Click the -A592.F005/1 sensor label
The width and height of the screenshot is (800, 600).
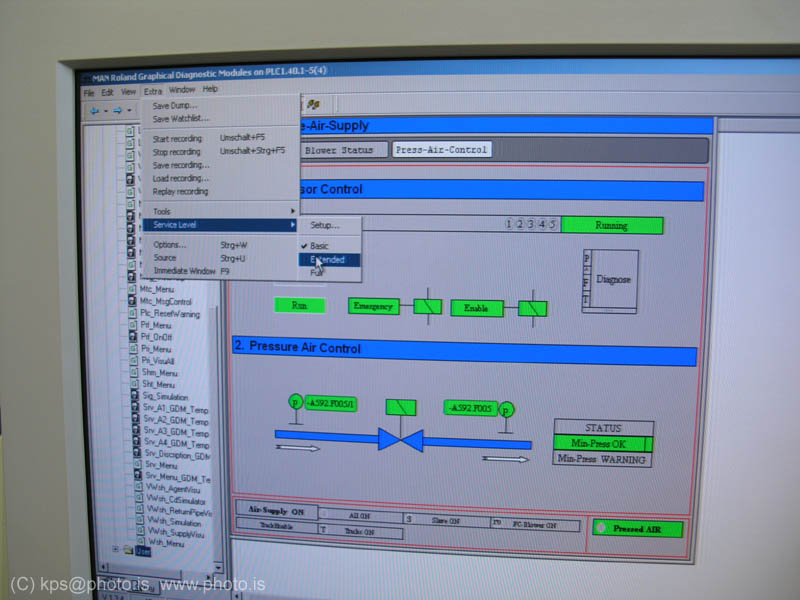[x=331, y=404]
